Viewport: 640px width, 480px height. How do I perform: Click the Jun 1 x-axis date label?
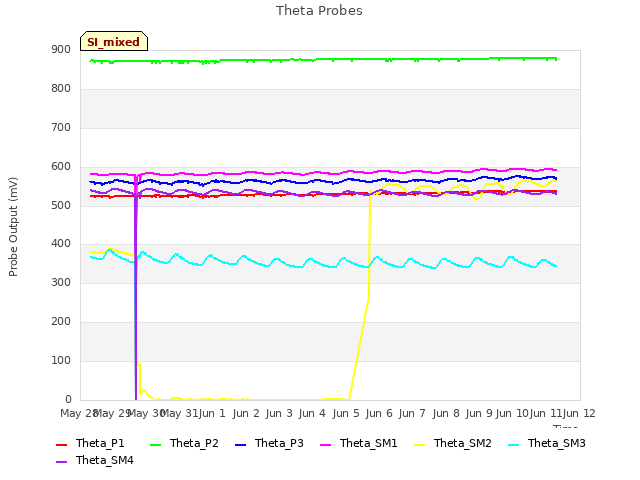pyautogui.click(x=212, y=413)
